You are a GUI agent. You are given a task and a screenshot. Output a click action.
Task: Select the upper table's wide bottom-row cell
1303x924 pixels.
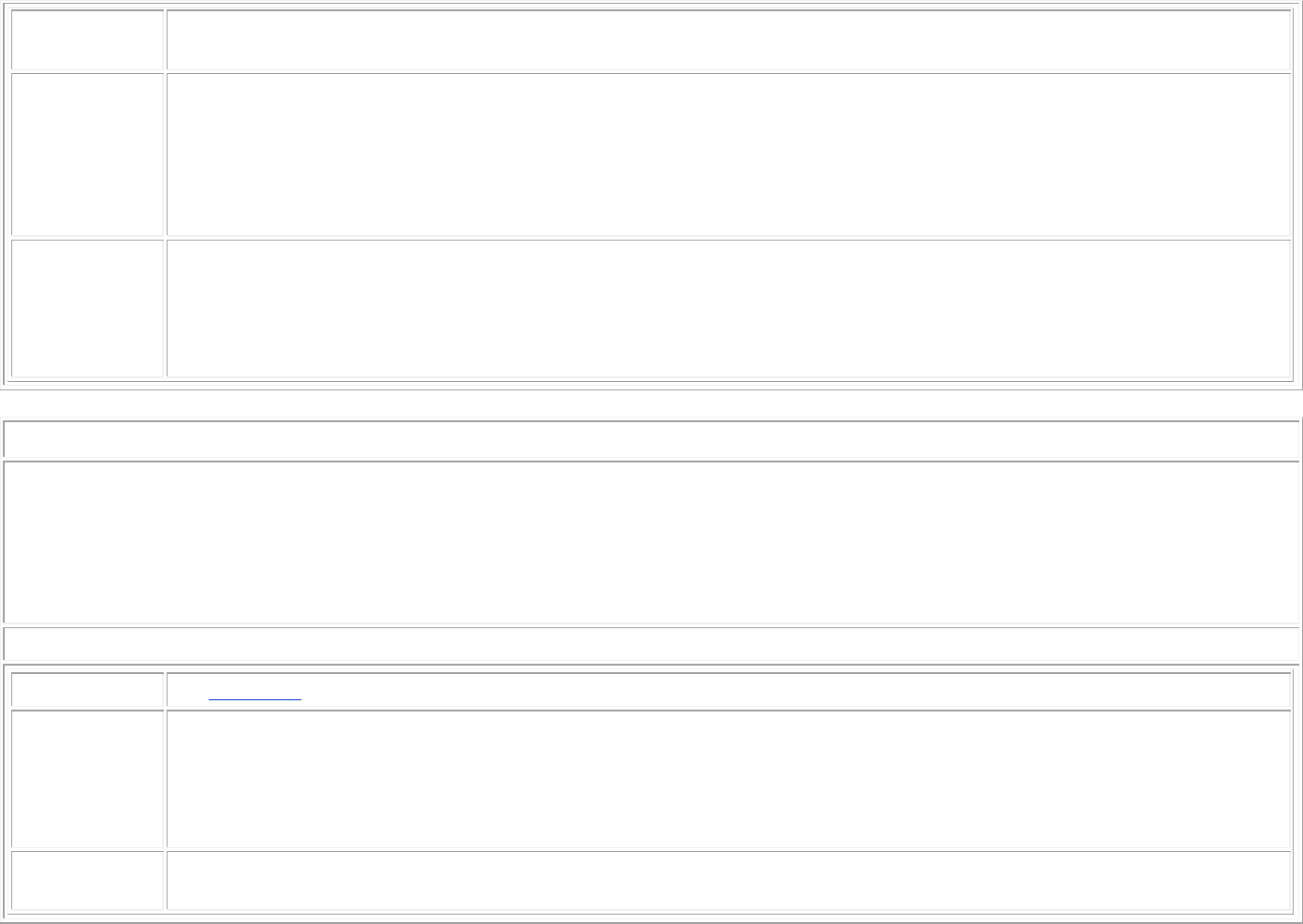[x=728, y=308]
